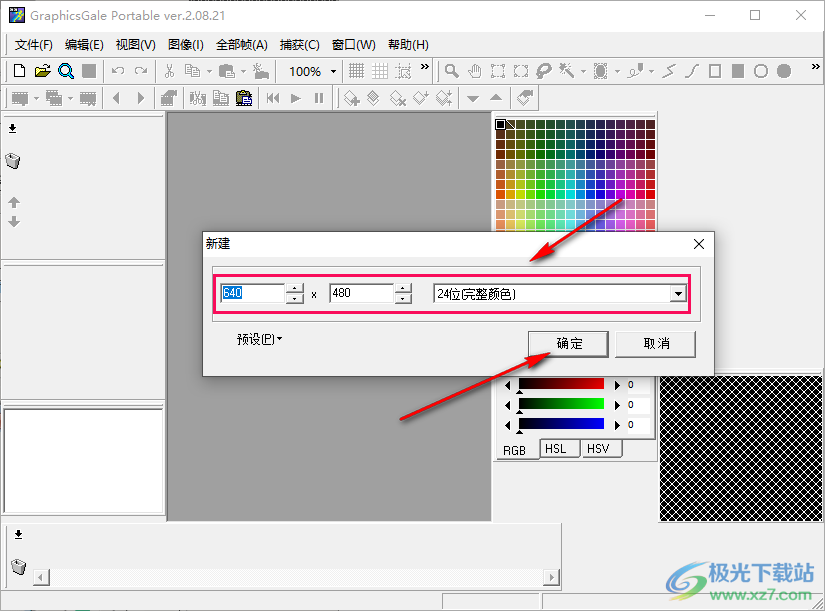Click the New file icon
The height and width of the screenshot is (611, 825).
19,71
